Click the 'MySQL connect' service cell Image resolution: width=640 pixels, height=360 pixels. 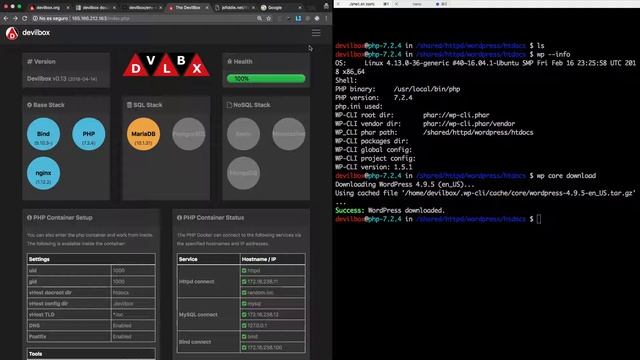pyautogui.click(x=209, y=314)
